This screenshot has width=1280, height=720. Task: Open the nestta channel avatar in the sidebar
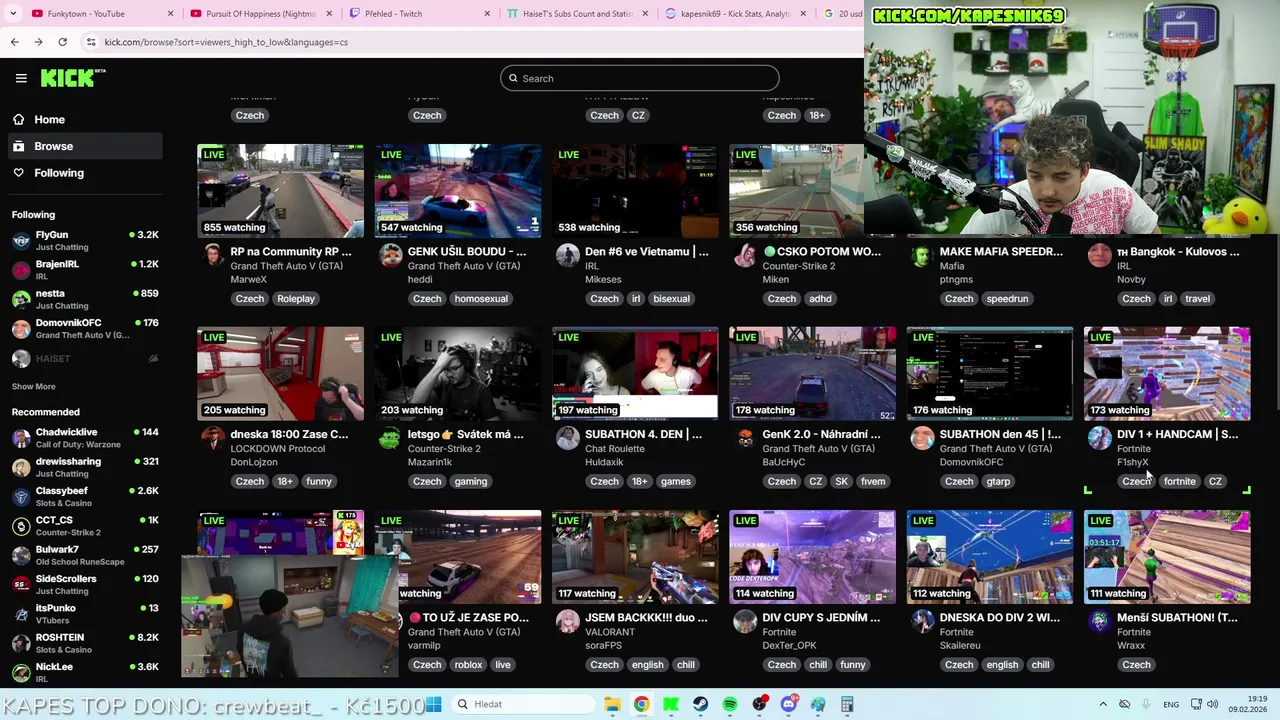[21, 299]
